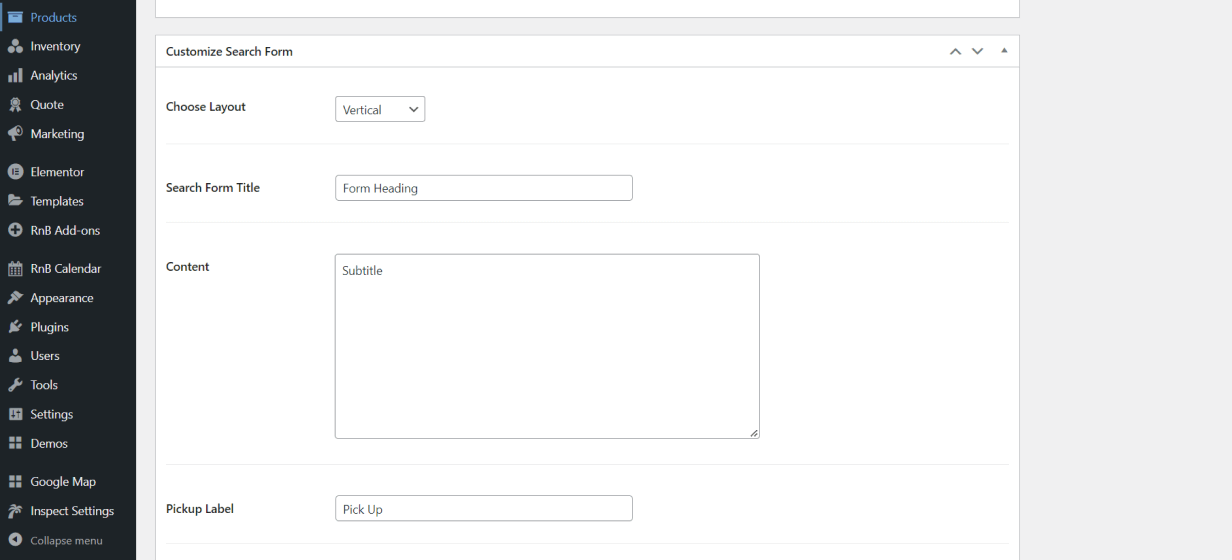Click the Plugins plug icon
The image size is (1232, 560).
(x=15, y=327)
